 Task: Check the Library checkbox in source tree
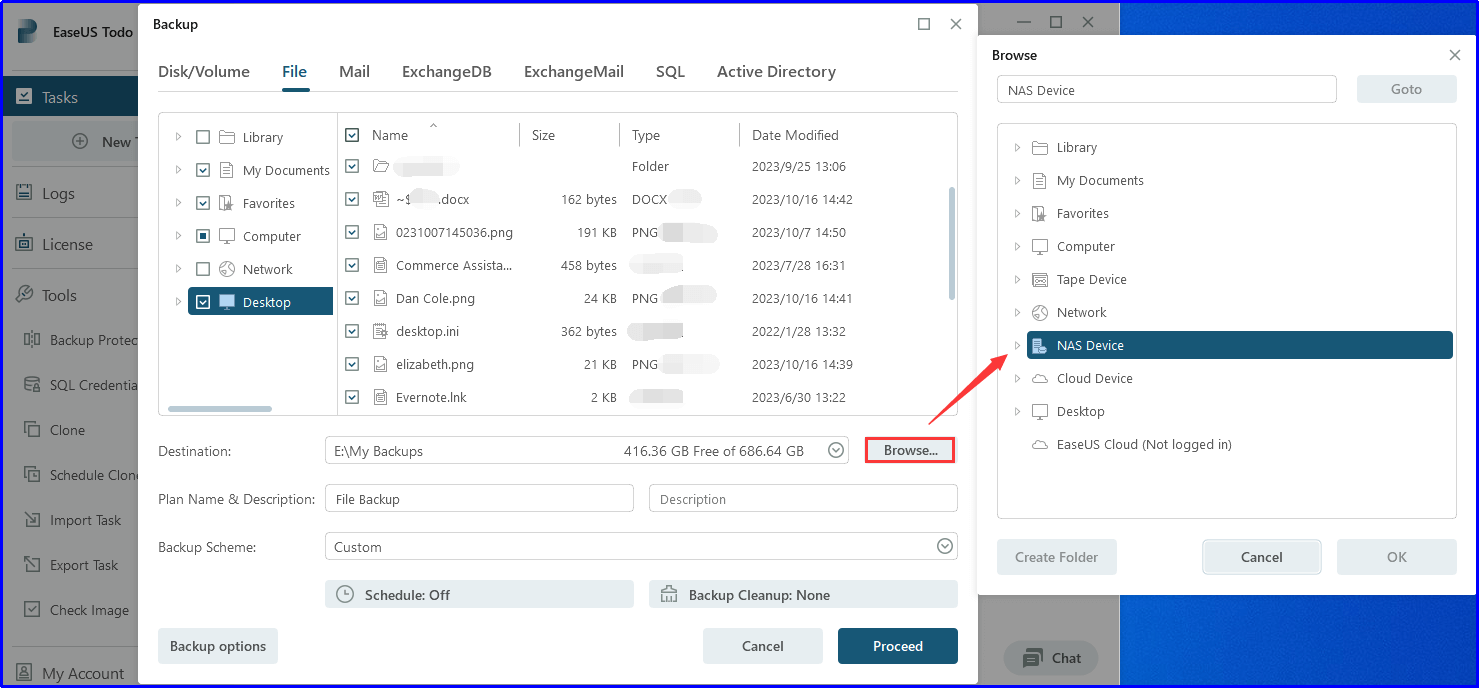coord(203,137)
